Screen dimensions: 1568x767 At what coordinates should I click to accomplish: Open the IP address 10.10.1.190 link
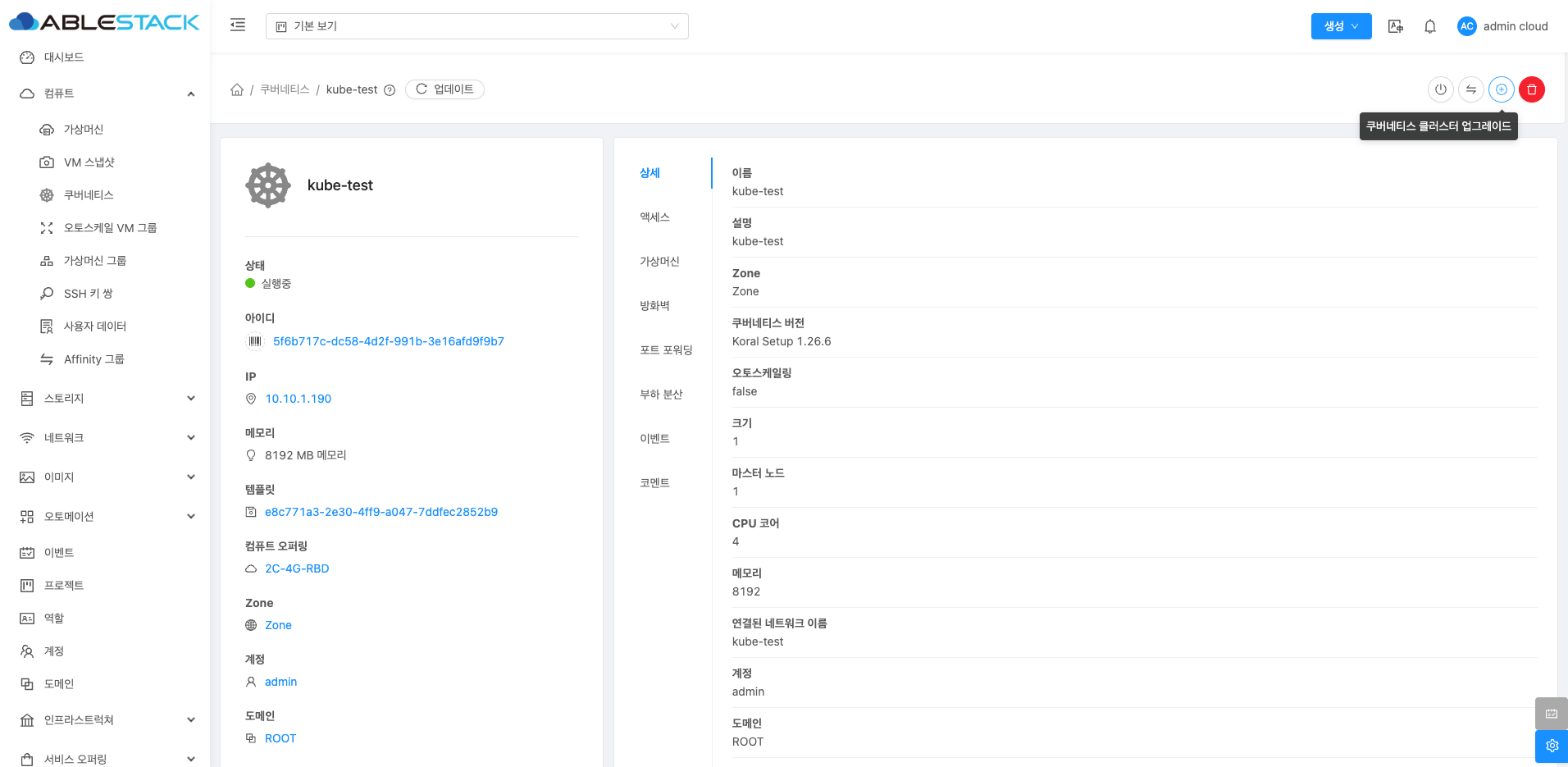pos(298,399)
